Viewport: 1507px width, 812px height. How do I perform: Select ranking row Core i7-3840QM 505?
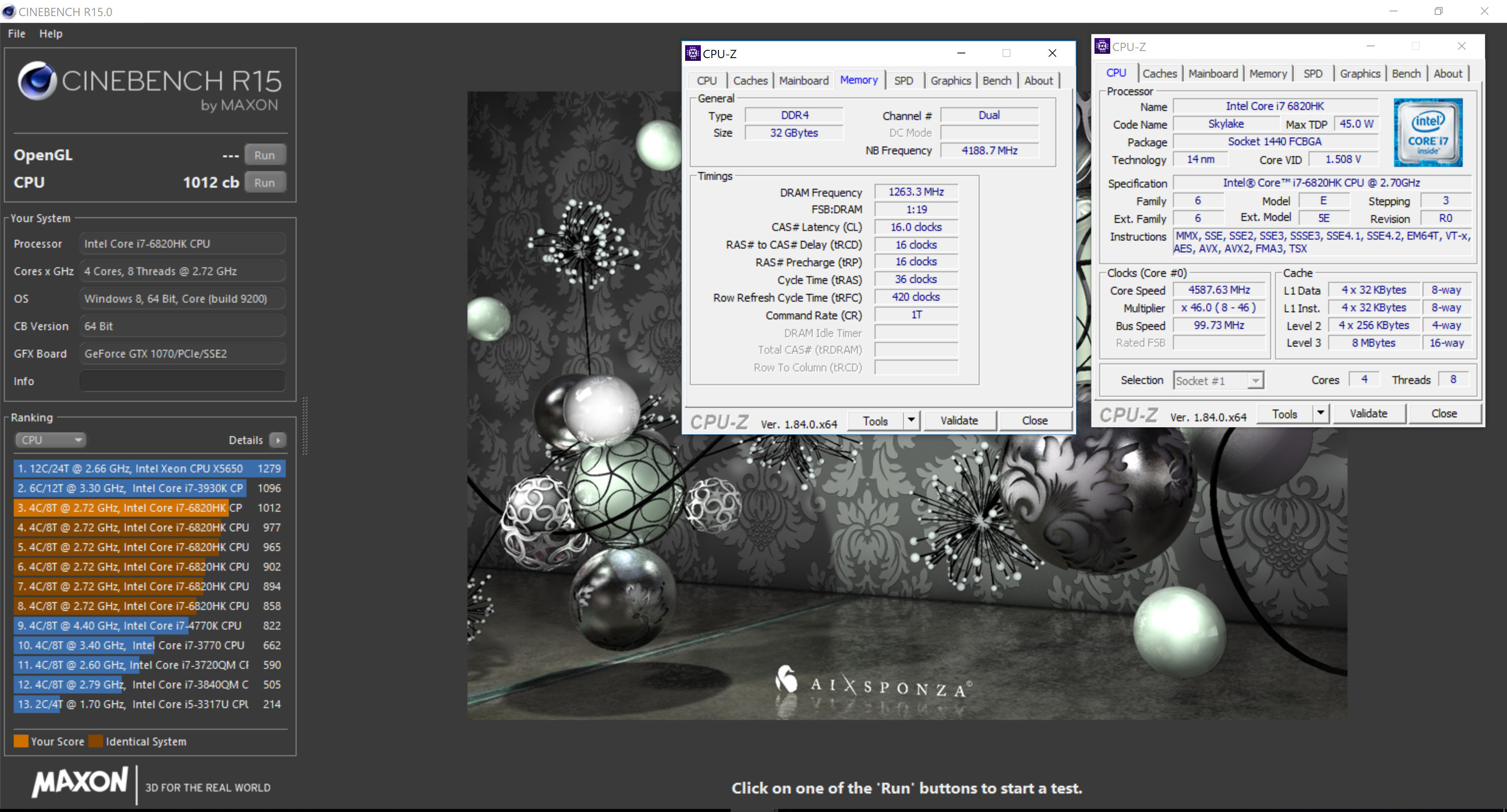[x=150, y=684]
